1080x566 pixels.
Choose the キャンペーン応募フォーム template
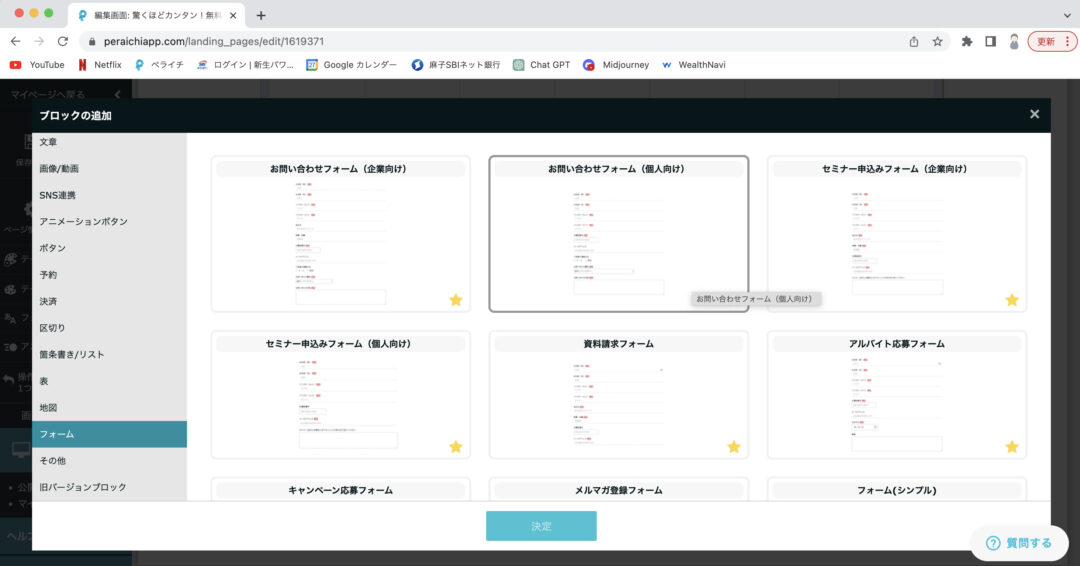coord(341,490)
